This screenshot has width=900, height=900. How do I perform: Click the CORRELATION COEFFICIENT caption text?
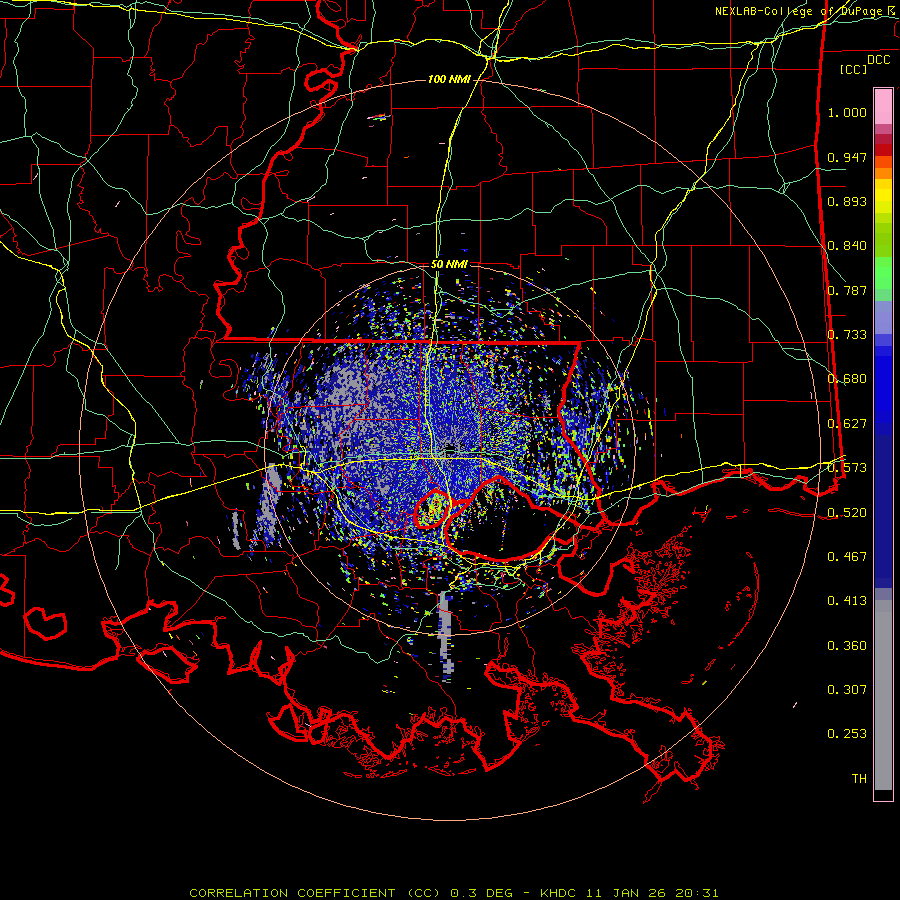point(292,893)
